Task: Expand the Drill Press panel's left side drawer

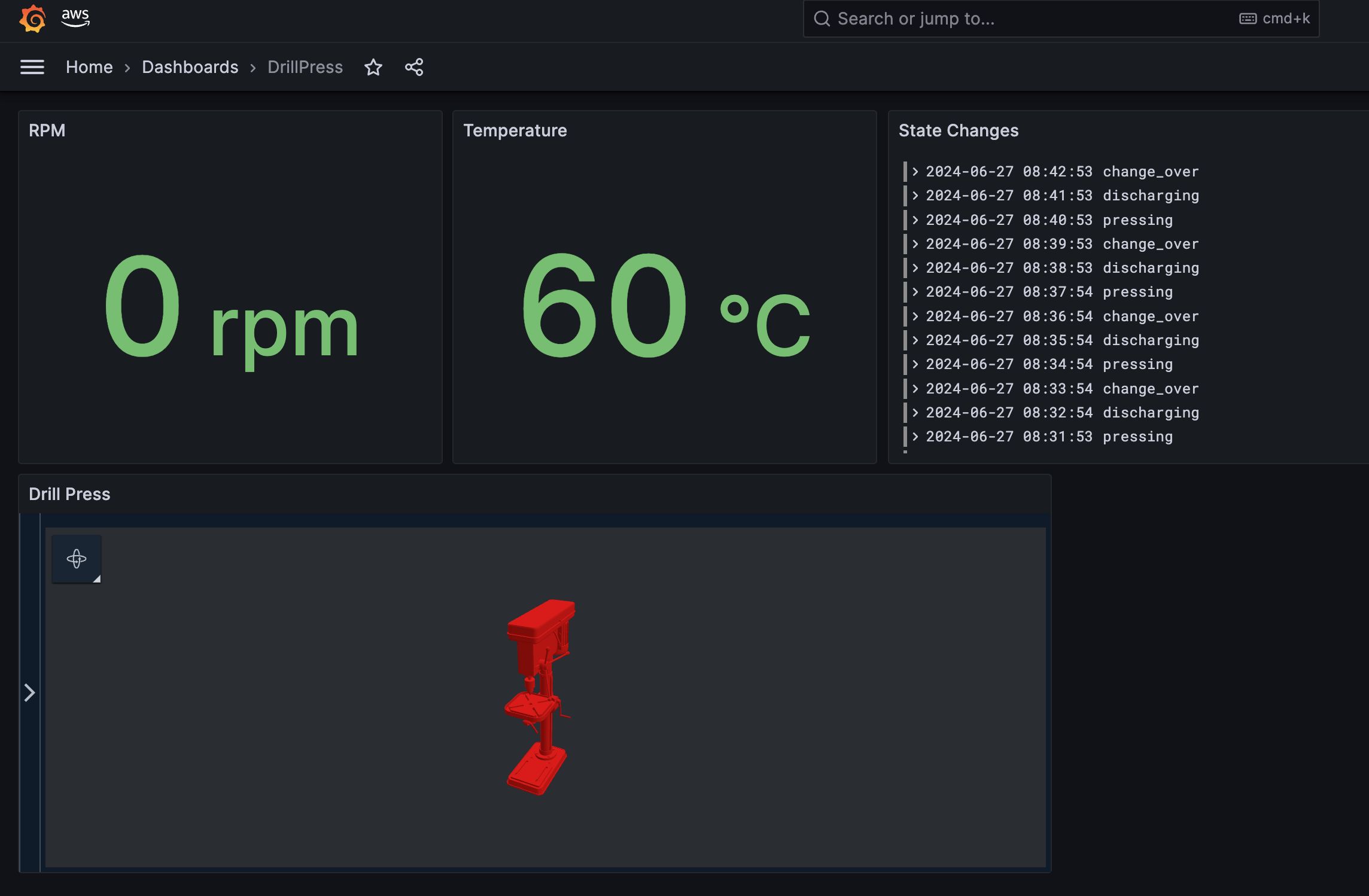Action: [x=29, y=692]
